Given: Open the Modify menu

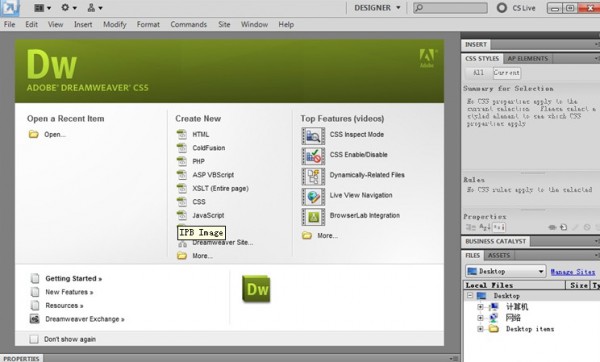Looking at the screenshot, I should click(115, 24).
